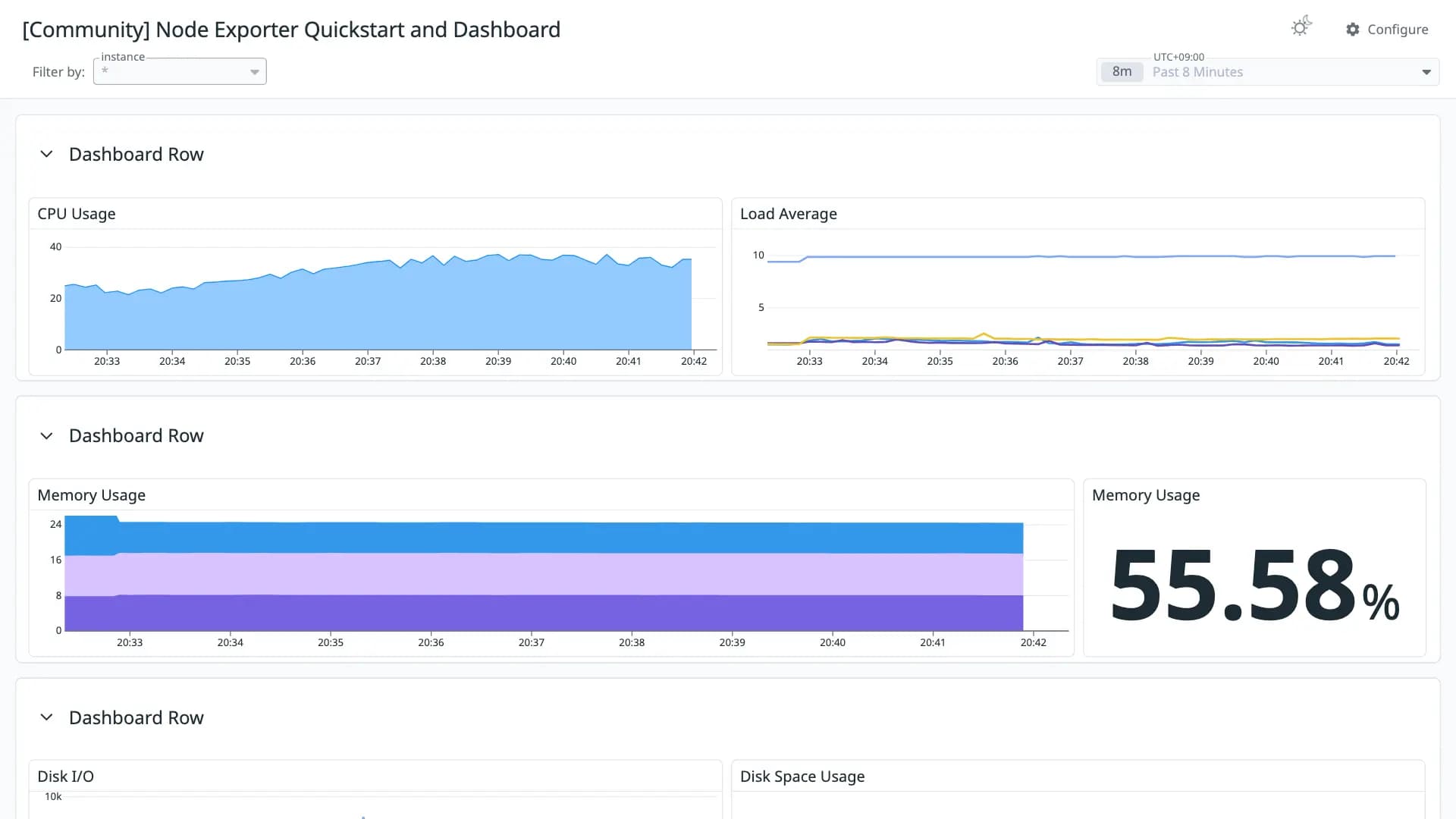The height and width of the screenshot is (819, 1456).
Task: Click the Configure gear icon
Action: click(1353, 29)
